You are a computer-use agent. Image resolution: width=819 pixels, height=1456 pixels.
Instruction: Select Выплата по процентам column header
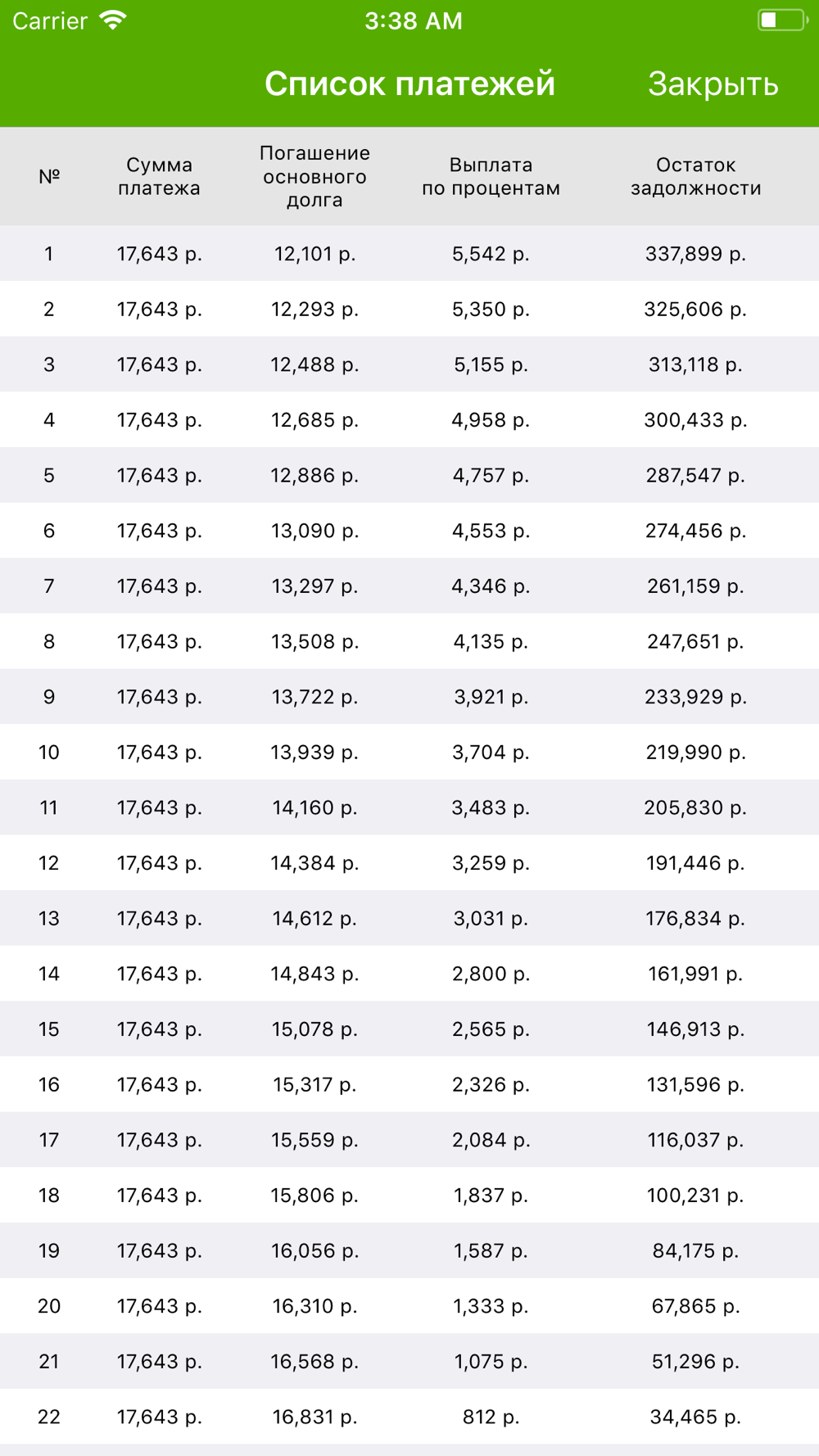coord(491,176)
